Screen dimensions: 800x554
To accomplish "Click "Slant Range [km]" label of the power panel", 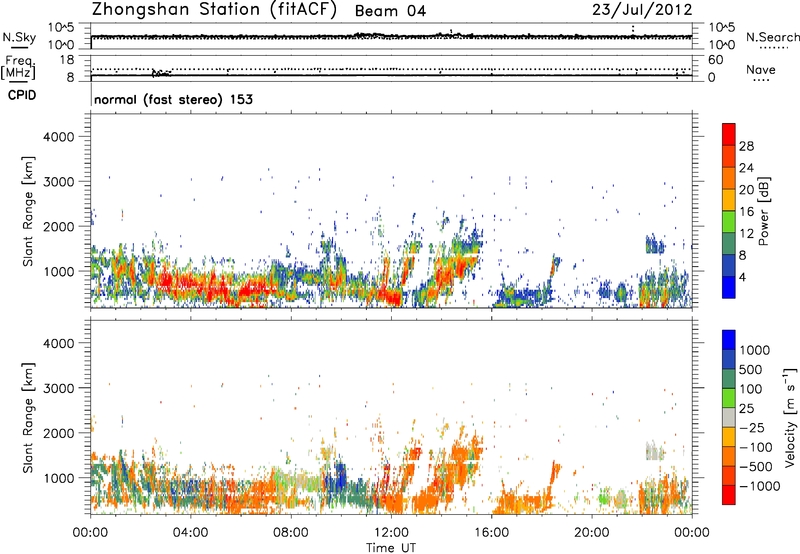I will (28, 211).
